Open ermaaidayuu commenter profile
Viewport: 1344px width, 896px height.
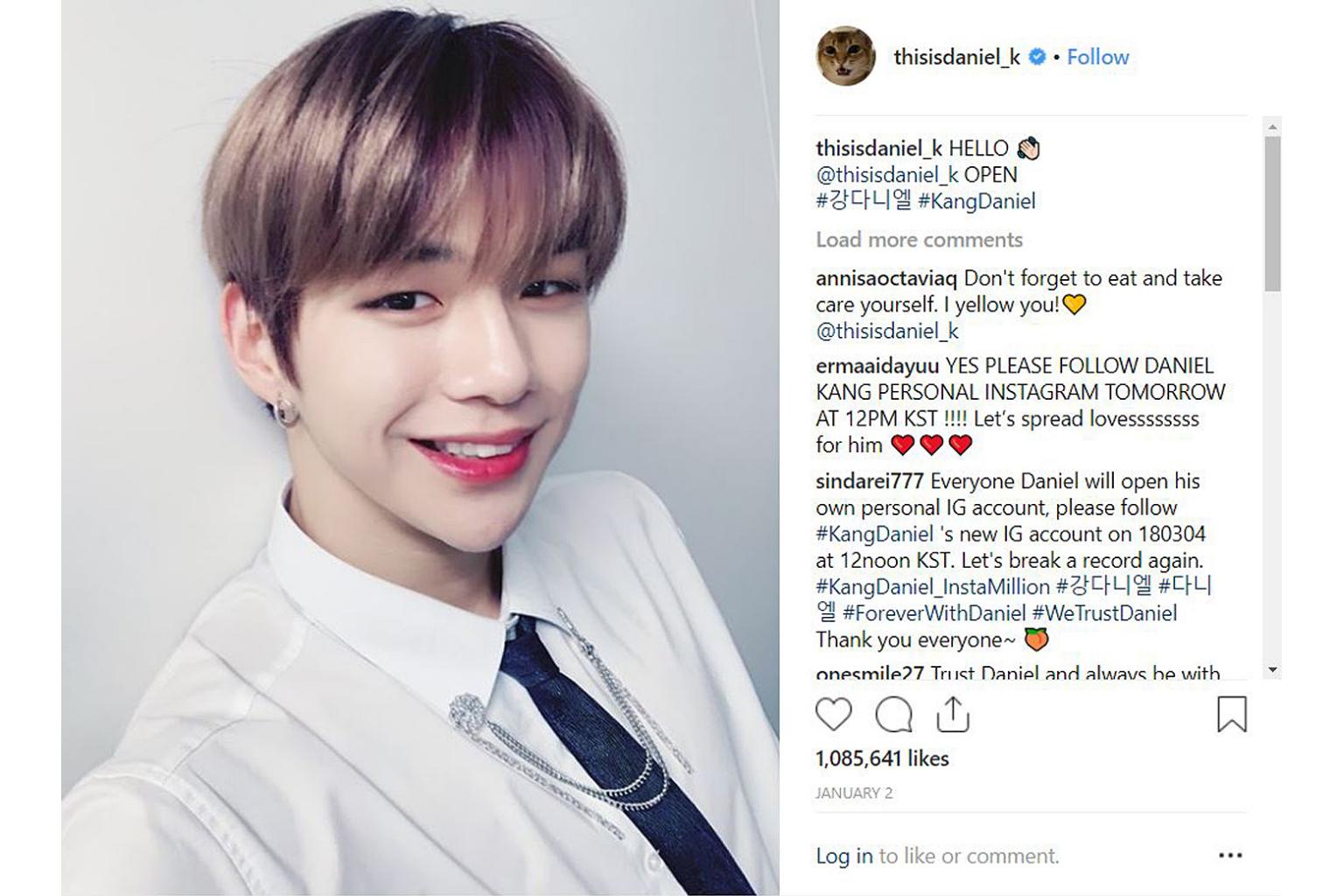point(877,366)
